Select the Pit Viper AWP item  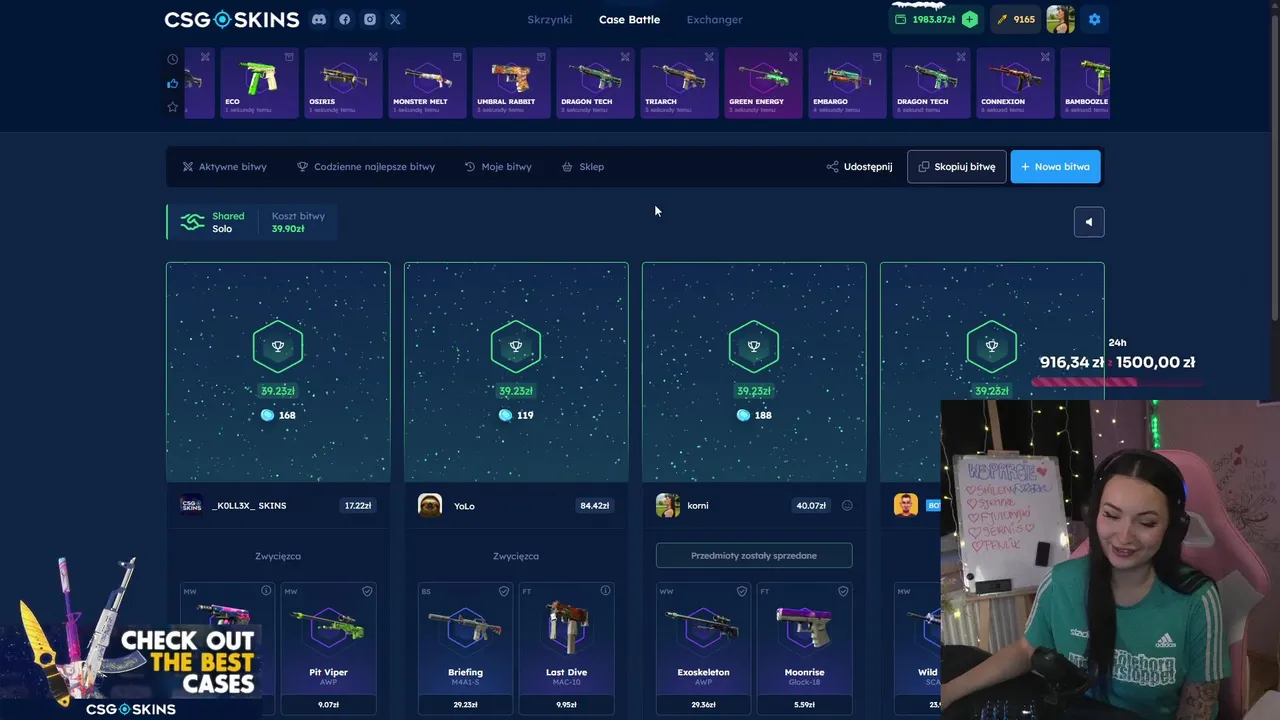328,648
